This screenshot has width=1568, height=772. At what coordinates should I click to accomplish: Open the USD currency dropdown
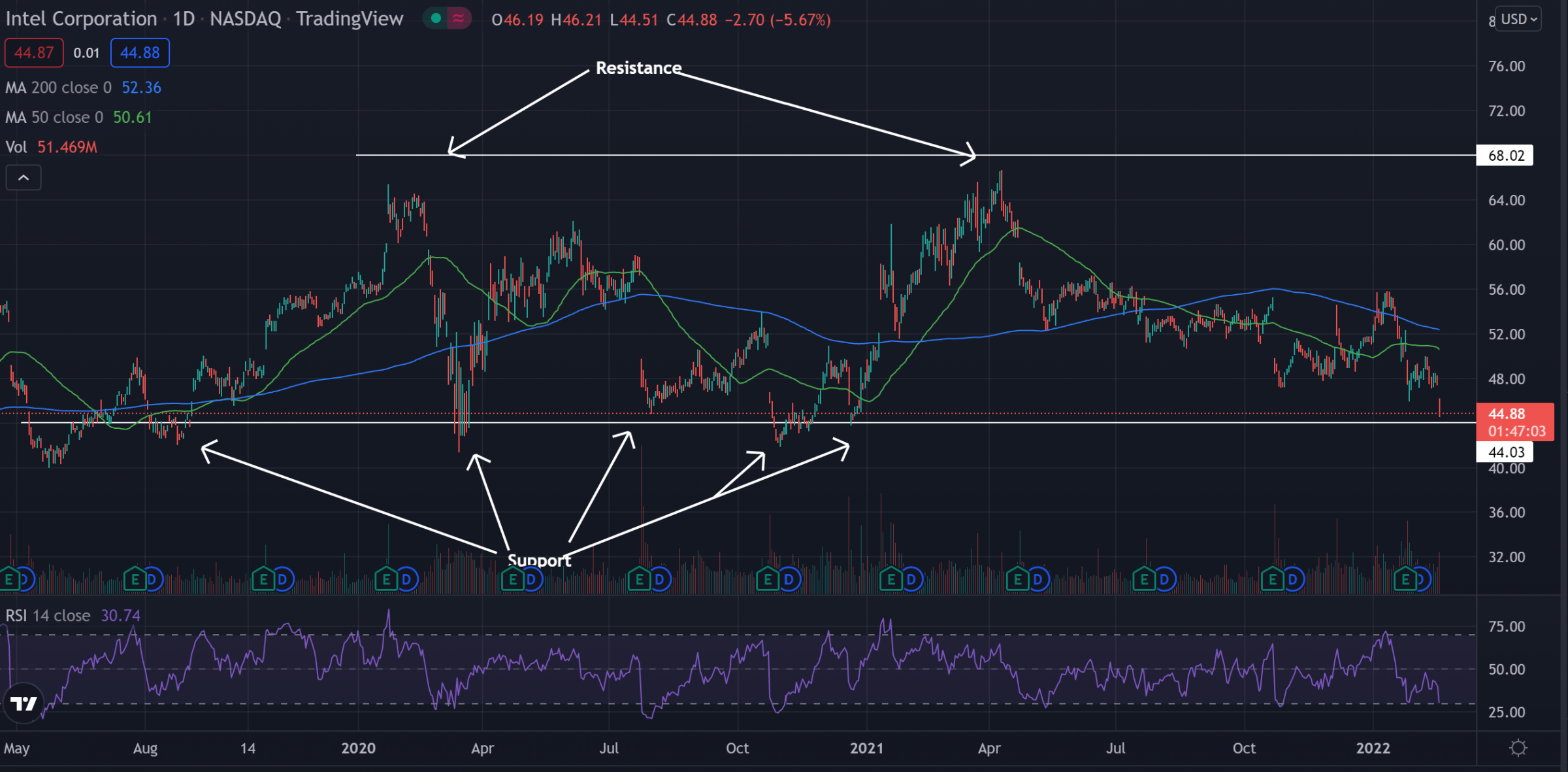pyautogui.click(x=1519, y=19)
